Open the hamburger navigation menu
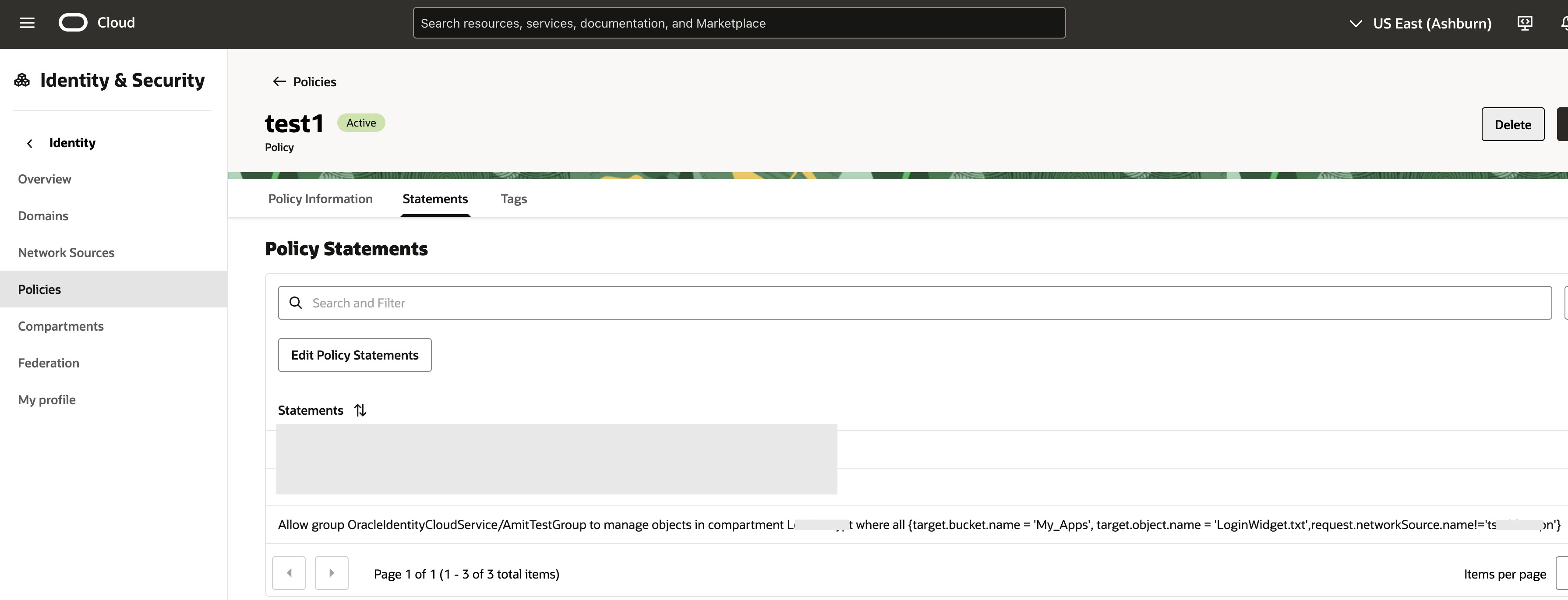This screenshot has height=600, width=1568. 27,23
